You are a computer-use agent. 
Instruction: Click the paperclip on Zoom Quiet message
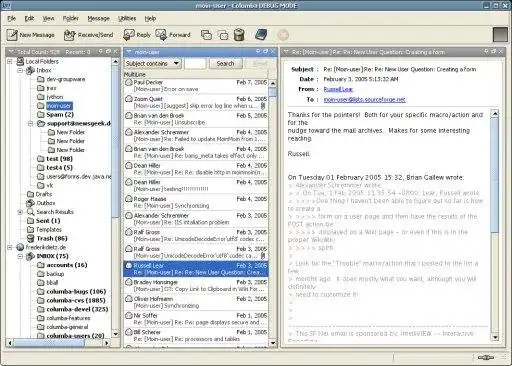(x=263, y=106)
